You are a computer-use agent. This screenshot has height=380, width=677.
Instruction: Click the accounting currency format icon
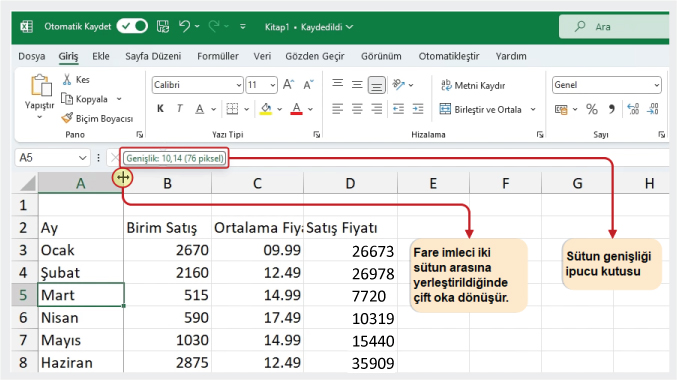tap(561, 109)
